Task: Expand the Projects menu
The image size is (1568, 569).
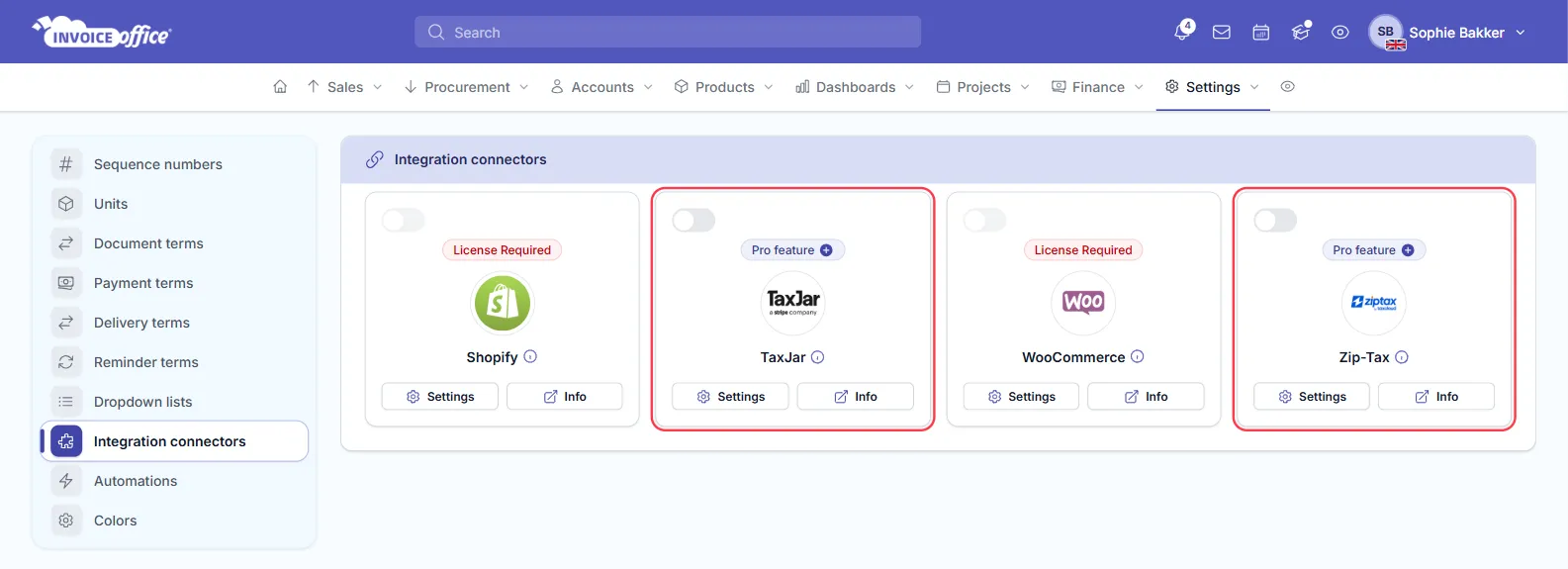Action: 983,87
